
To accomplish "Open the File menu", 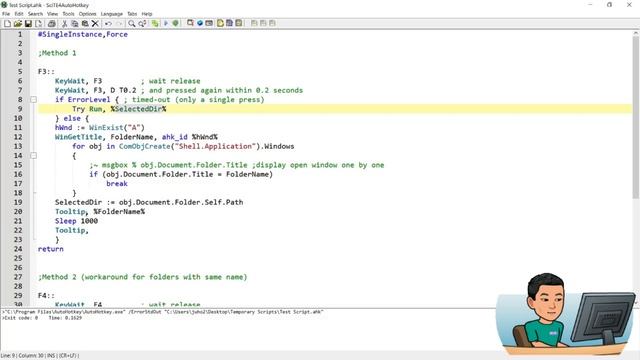I will (x=6, y=14).
